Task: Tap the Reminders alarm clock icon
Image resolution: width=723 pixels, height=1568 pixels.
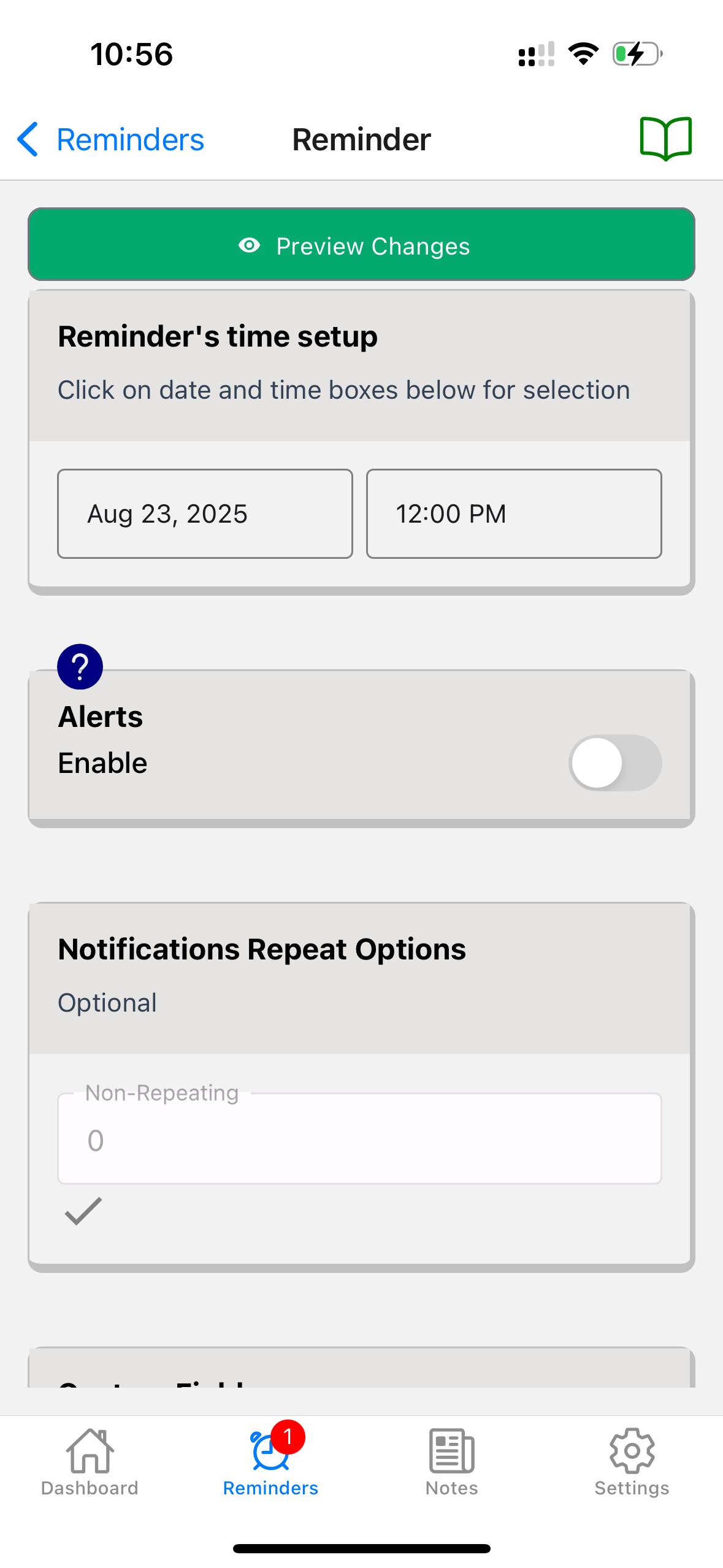Action: point(268,1453)
